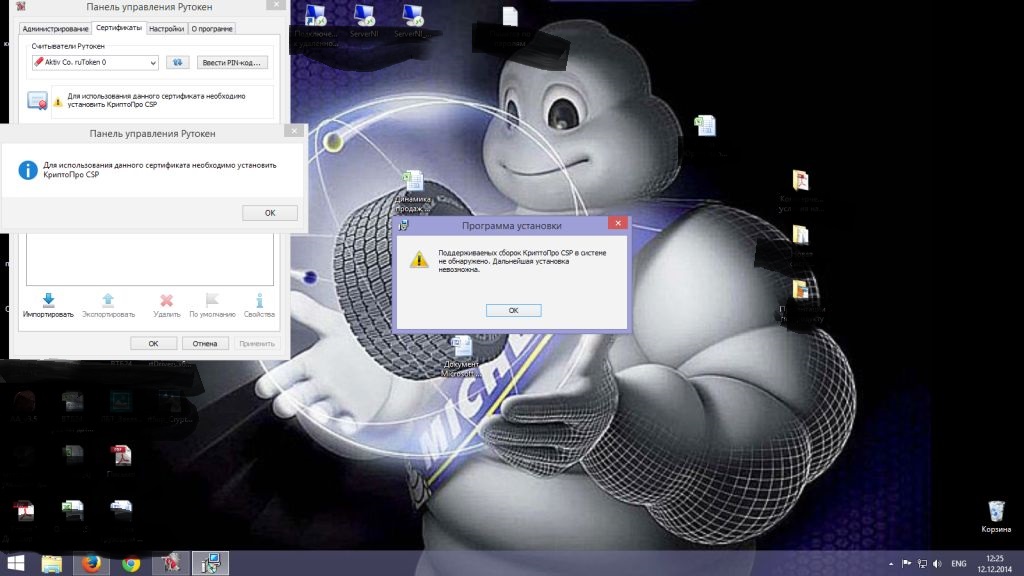
Task: Click the Ввести PIN-код button
Action: point(233,63)
